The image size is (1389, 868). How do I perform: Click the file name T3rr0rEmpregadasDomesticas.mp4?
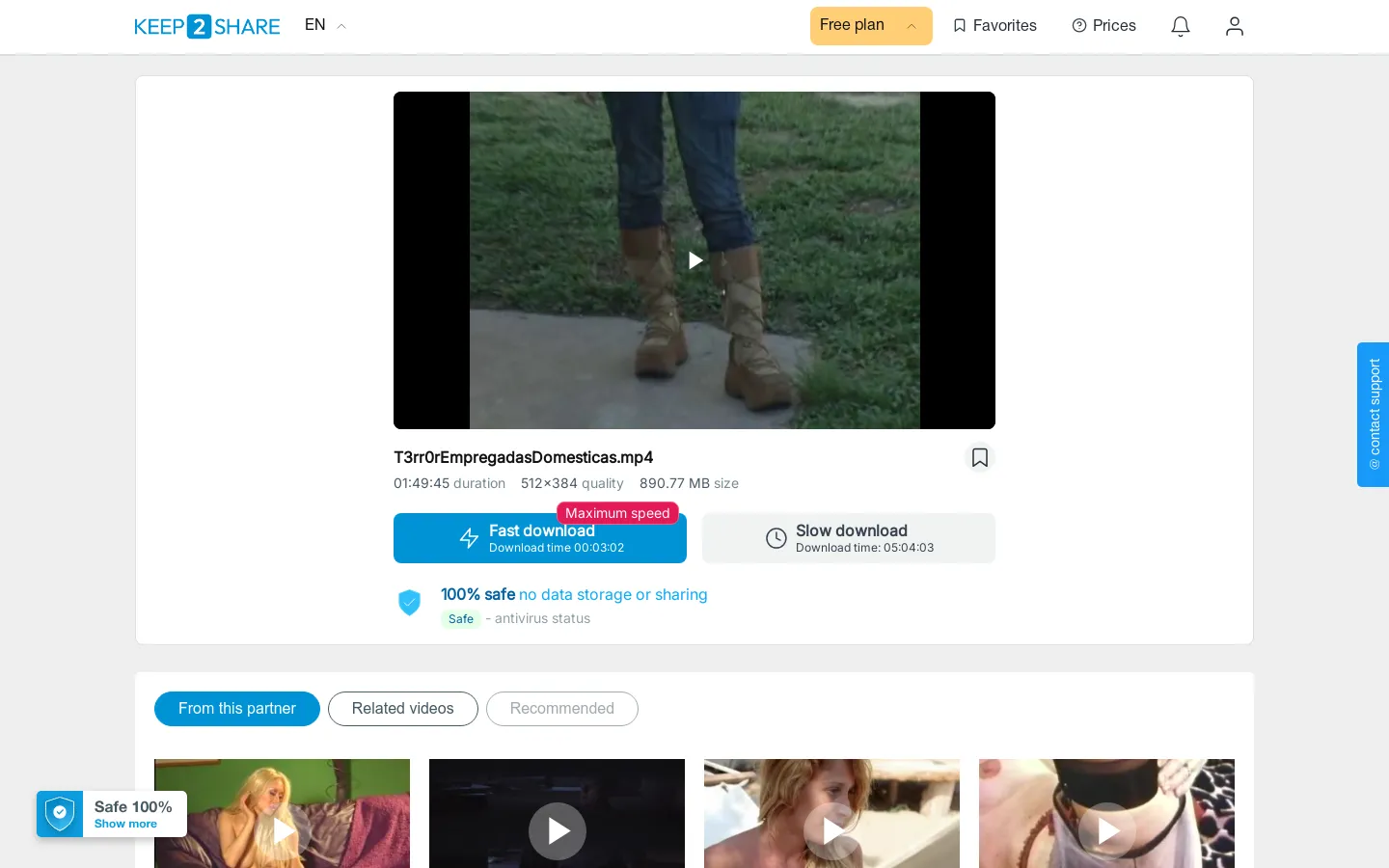(x=524, y=457)
